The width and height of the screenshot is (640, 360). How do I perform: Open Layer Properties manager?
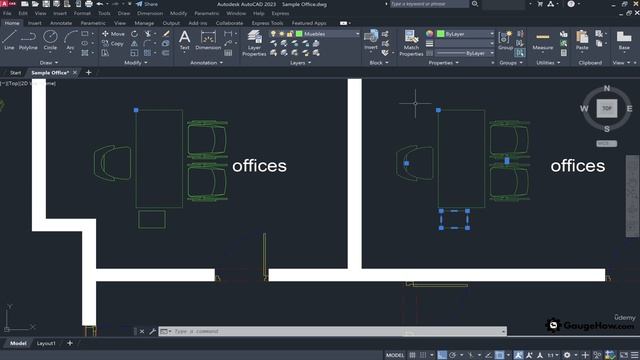[254, 43]
